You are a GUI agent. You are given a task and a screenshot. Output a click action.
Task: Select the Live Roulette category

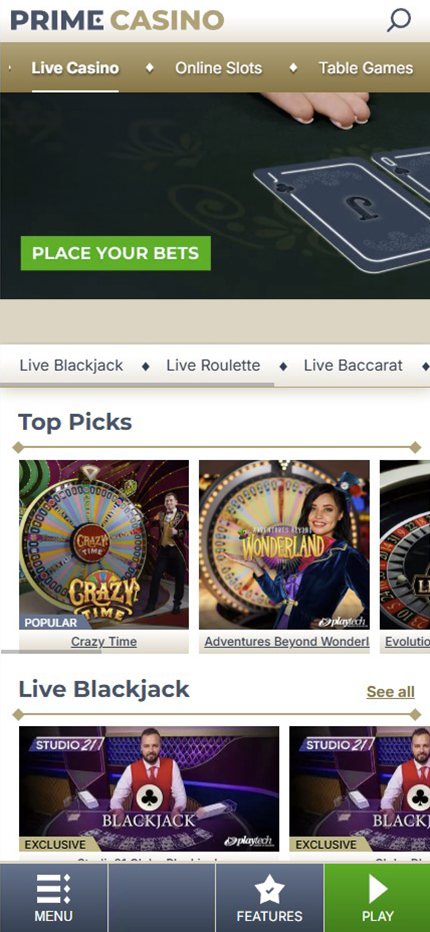[x=213, y=365]
